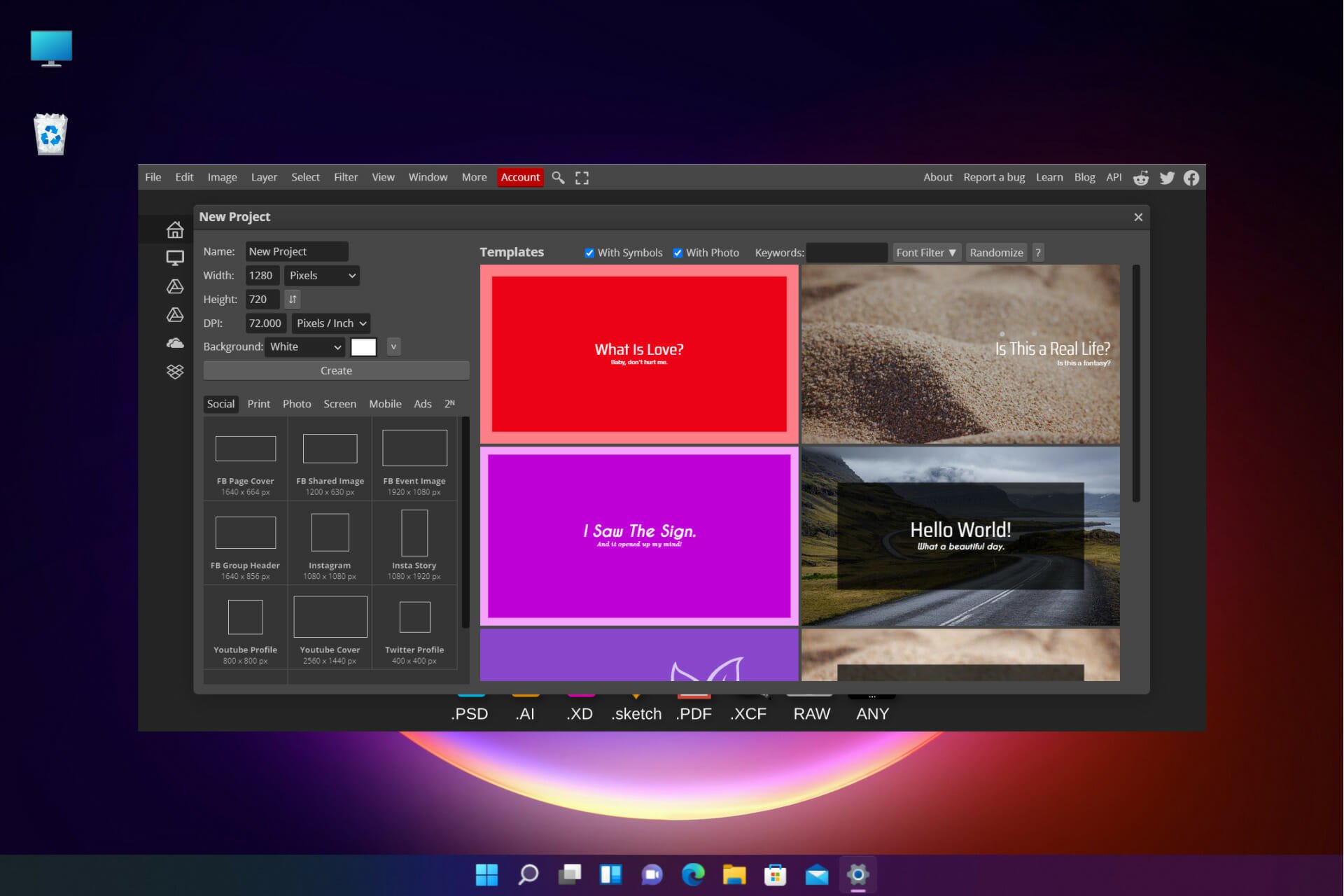Image resolution: width=1344 pixels, height=896 pixels.
Task: Click the upper Google Drive sidebar icon
Action: pos(175,286)
